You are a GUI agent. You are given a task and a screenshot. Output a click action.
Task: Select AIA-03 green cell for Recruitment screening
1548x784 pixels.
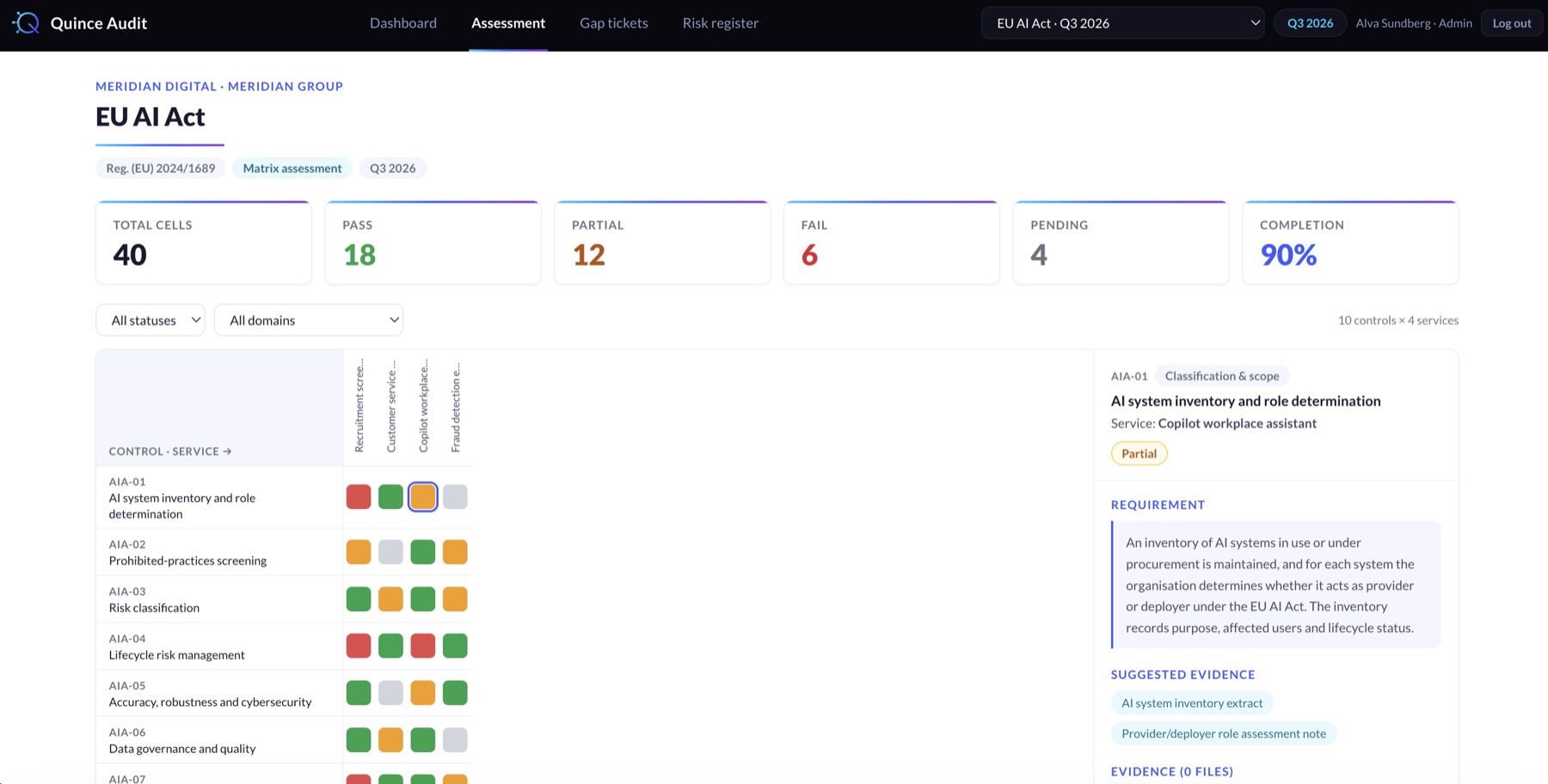(359, 599)
